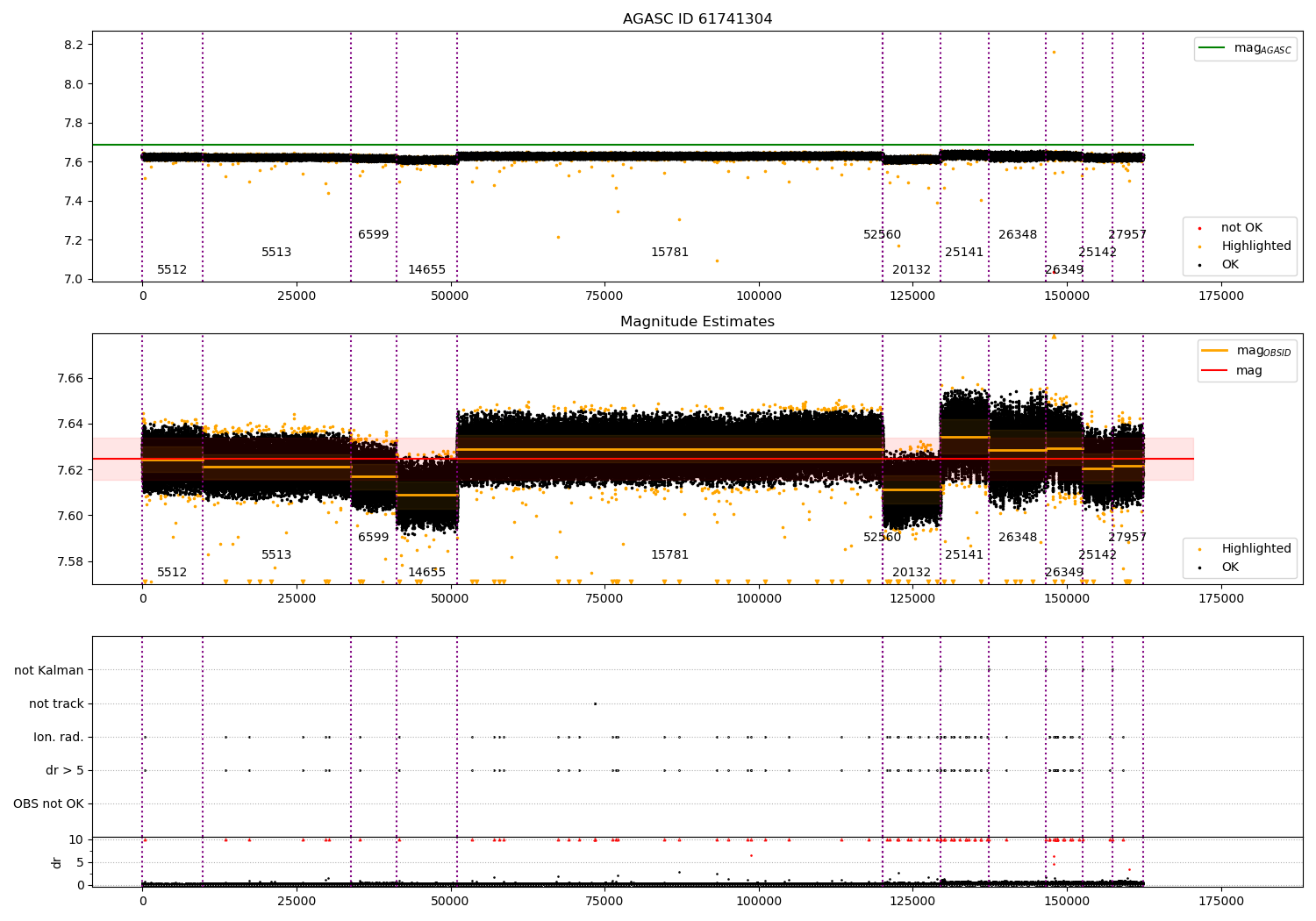Viewport: 1316px width, 921px height.
Task: Click obsid label 14655 in the top panel
Action: (426, 270)
